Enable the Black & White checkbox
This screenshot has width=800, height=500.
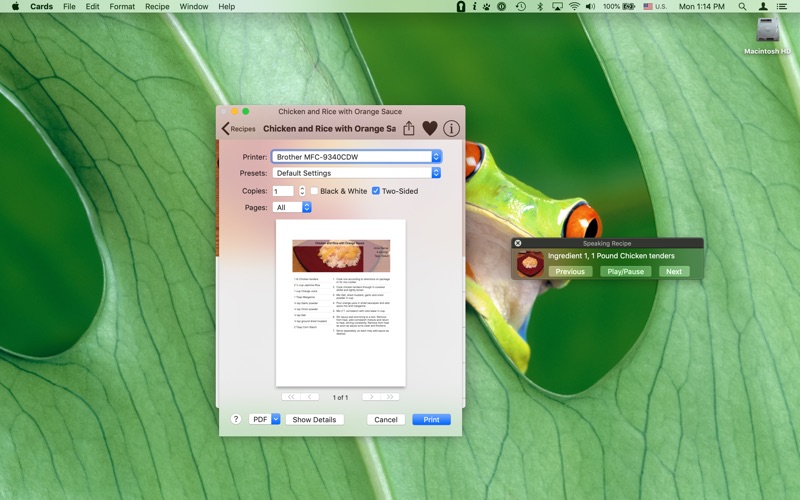314,191
